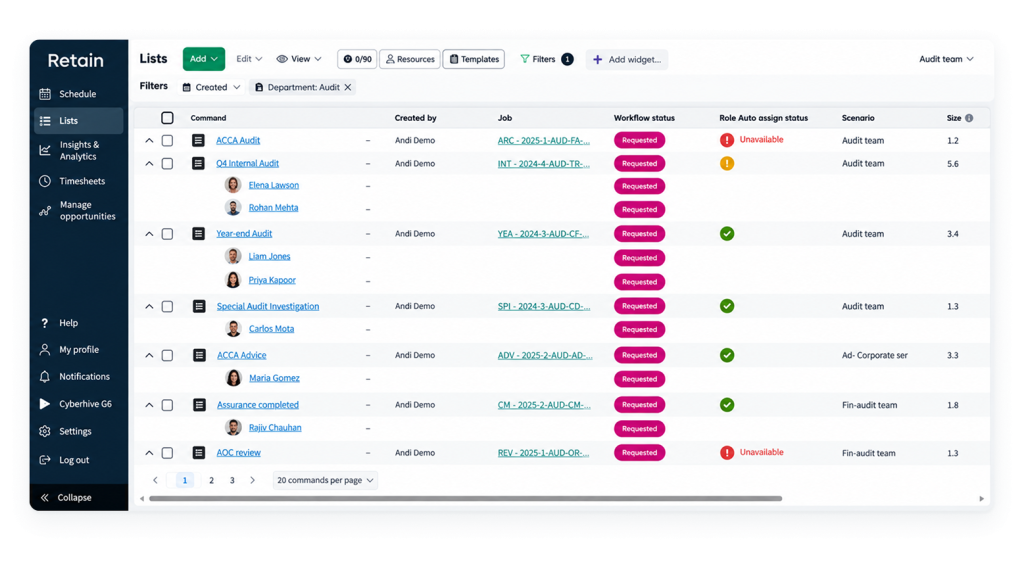The width and height of the screenshot is (1024, 562).
Task: Open My profile person icon
Action: click(x=44, y=350)
